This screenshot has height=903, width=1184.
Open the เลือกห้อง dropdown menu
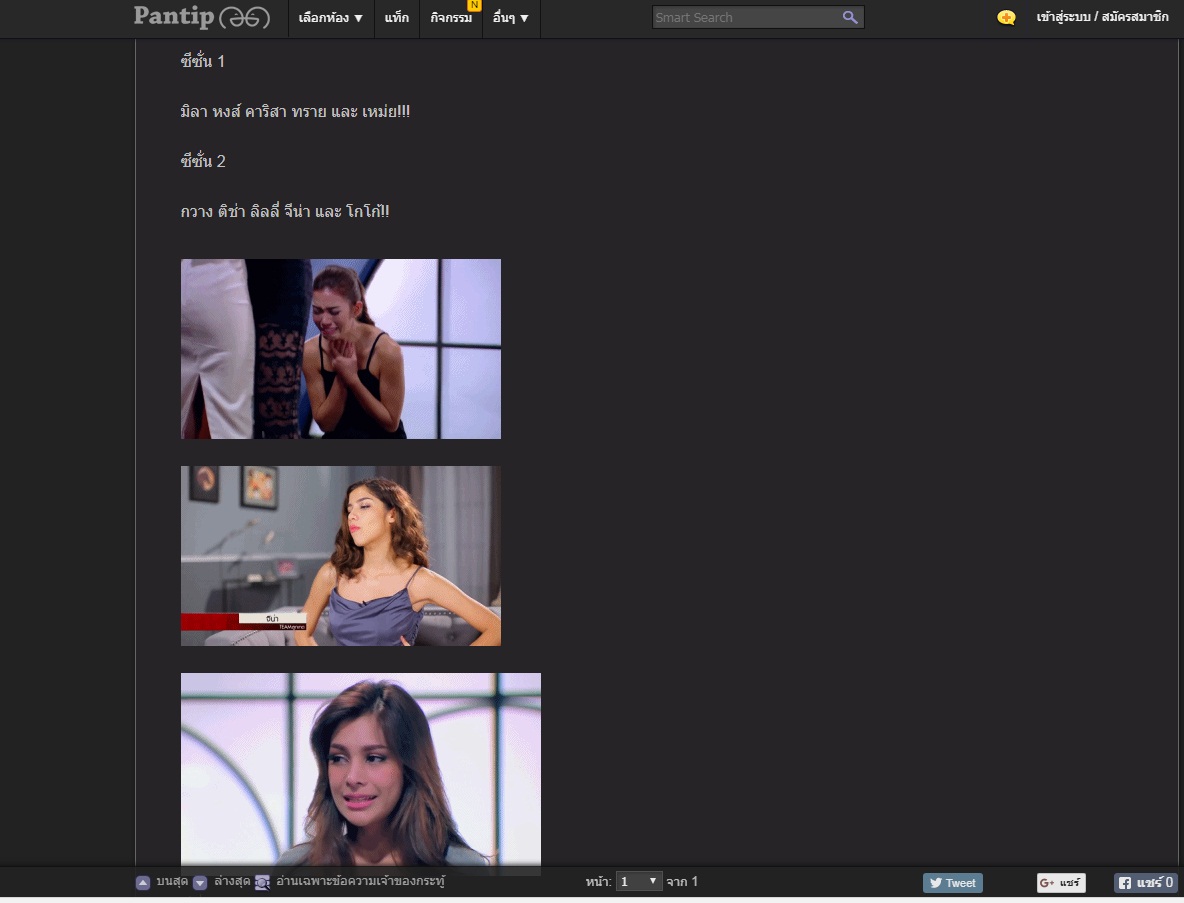tap(330, 18)
